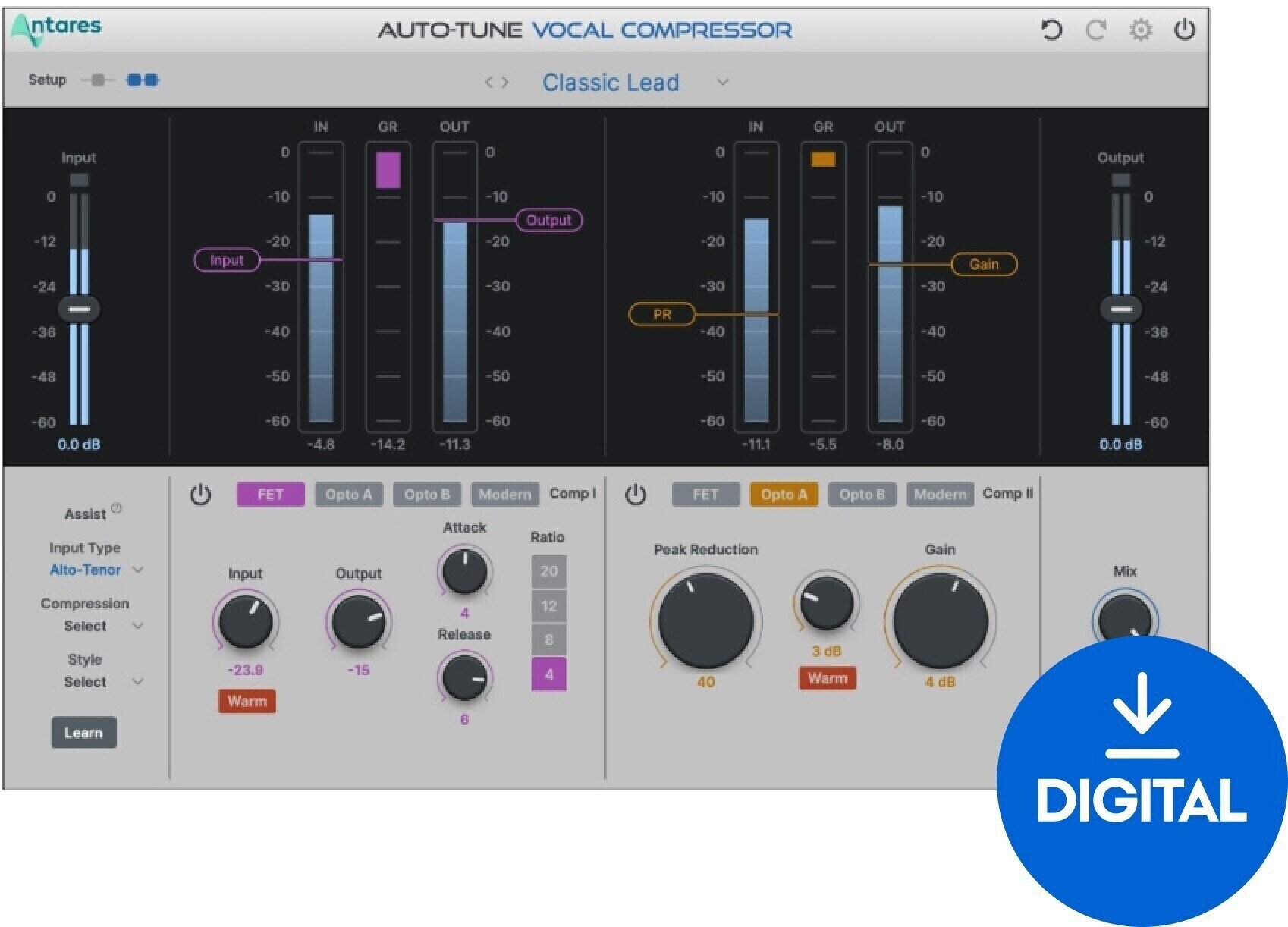Expand the Input Type Alto-Tenor dropdown
The height and width of the screenshot is (927, 1288).
coord(137,570)
